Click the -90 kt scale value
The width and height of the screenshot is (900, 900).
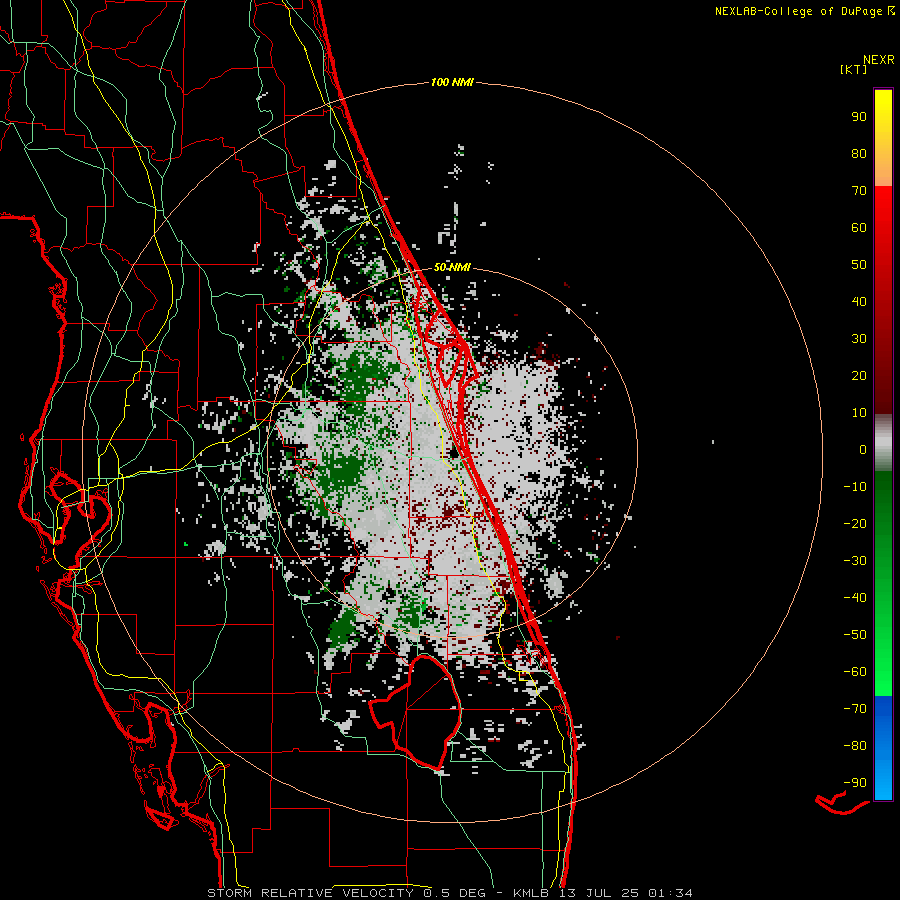tap(855, 783)
